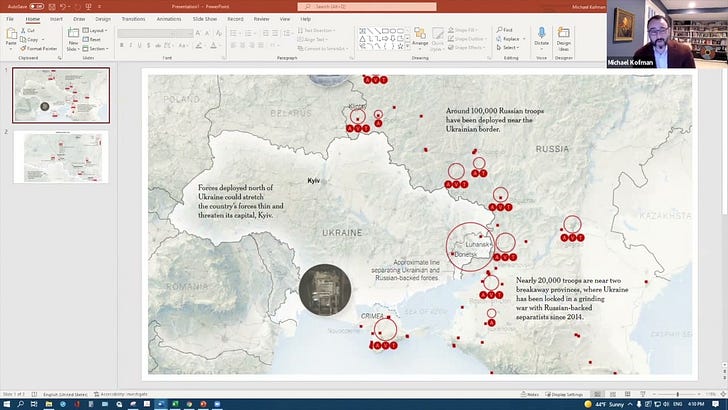The width and height of the screenshot is (728, 410).
Task: Open the Shape Fill dropdown
Action: pyautogui.click(x=462, y=30)
